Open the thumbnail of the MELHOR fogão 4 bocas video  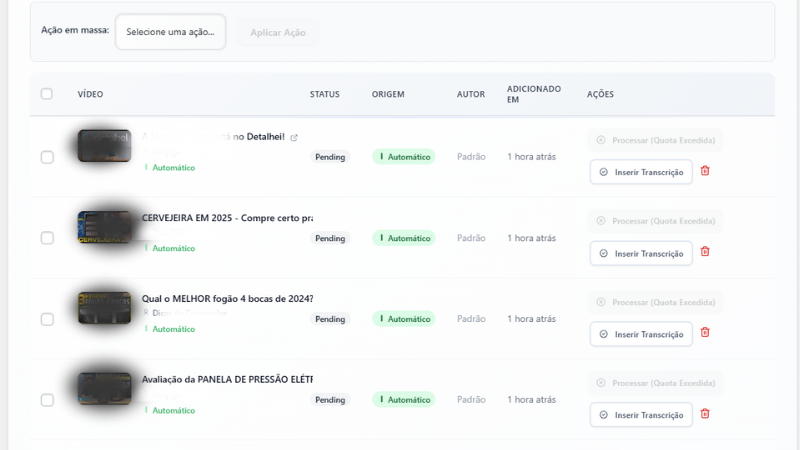click(104, 308)
